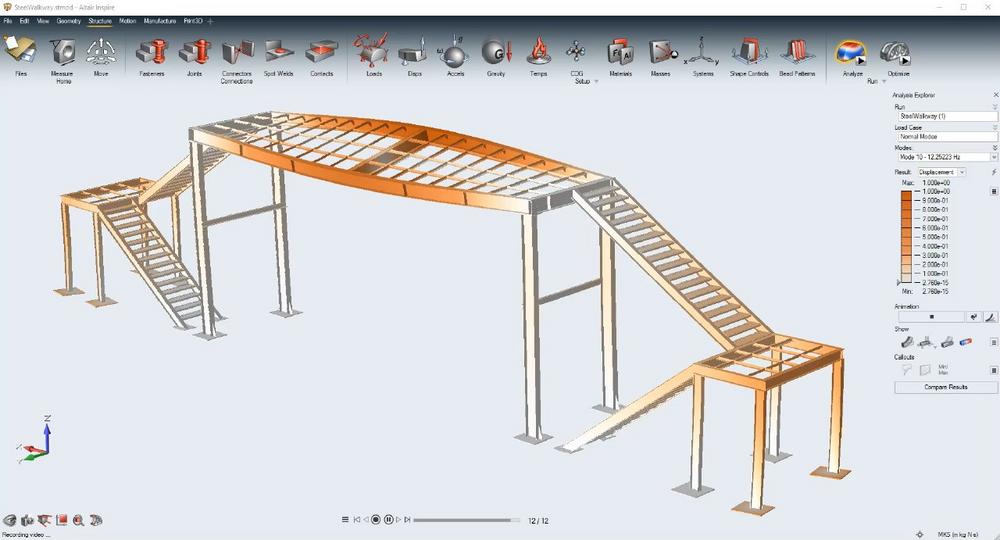Open the Modes dropdown showing Mode 10
Screen dimensions: 1000x540
pyautogui.click(x=993, y=157)
